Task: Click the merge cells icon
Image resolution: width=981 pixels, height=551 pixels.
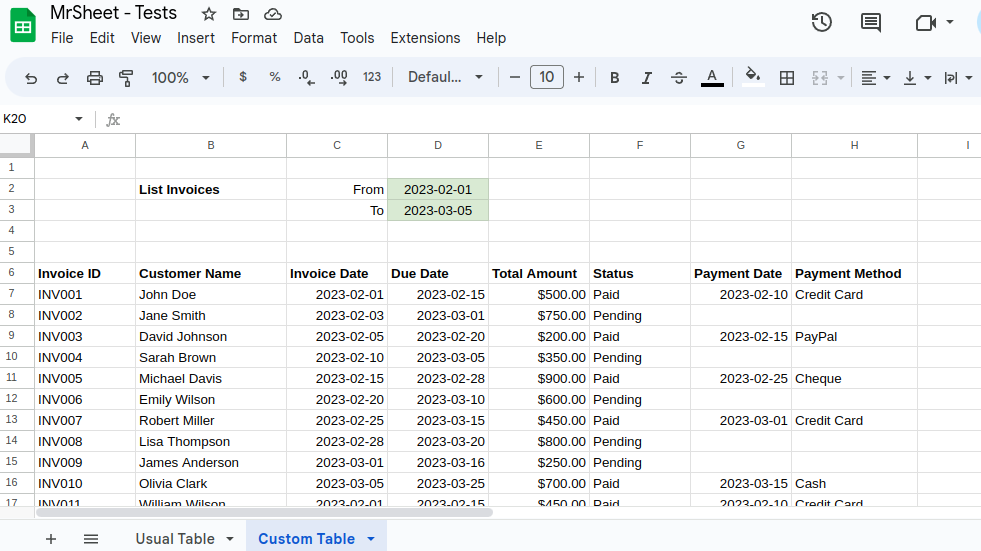Action: point(820,78)
